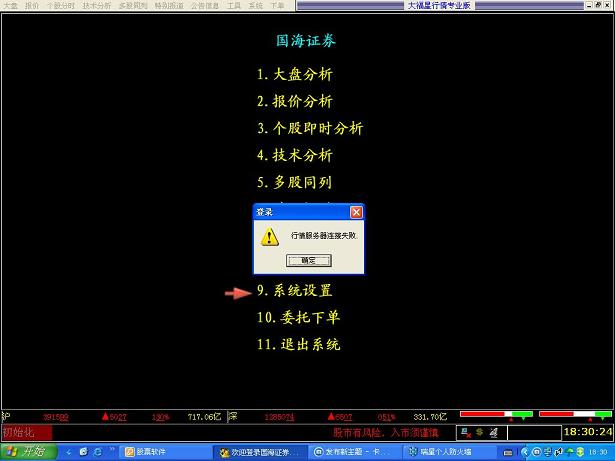This screenshot has width=615, height=461.
Task: Open the 工具 menu in the menu bar
Action: (234, 5)
